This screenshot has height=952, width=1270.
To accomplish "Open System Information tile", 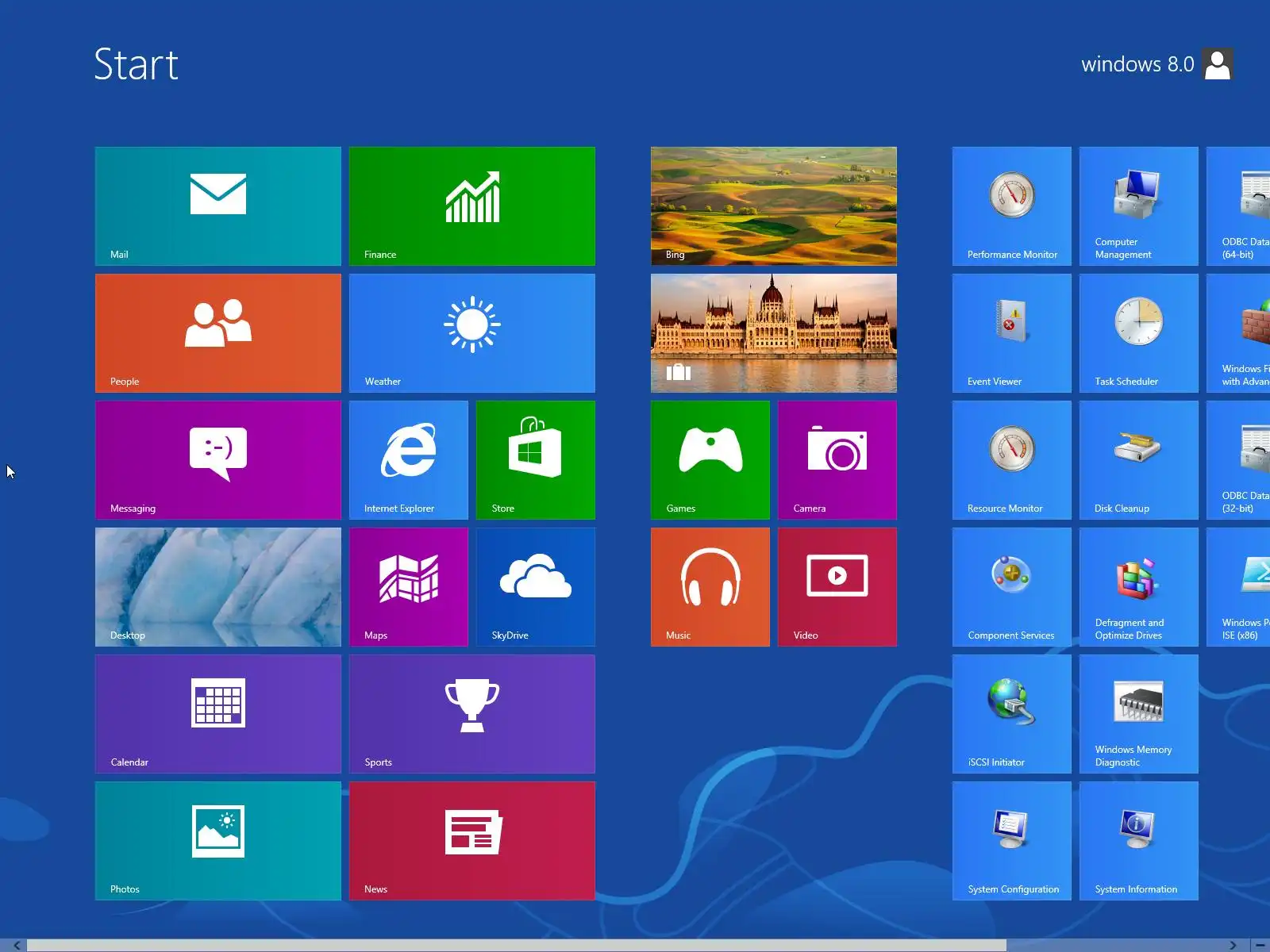I will tap(1139, 841).
